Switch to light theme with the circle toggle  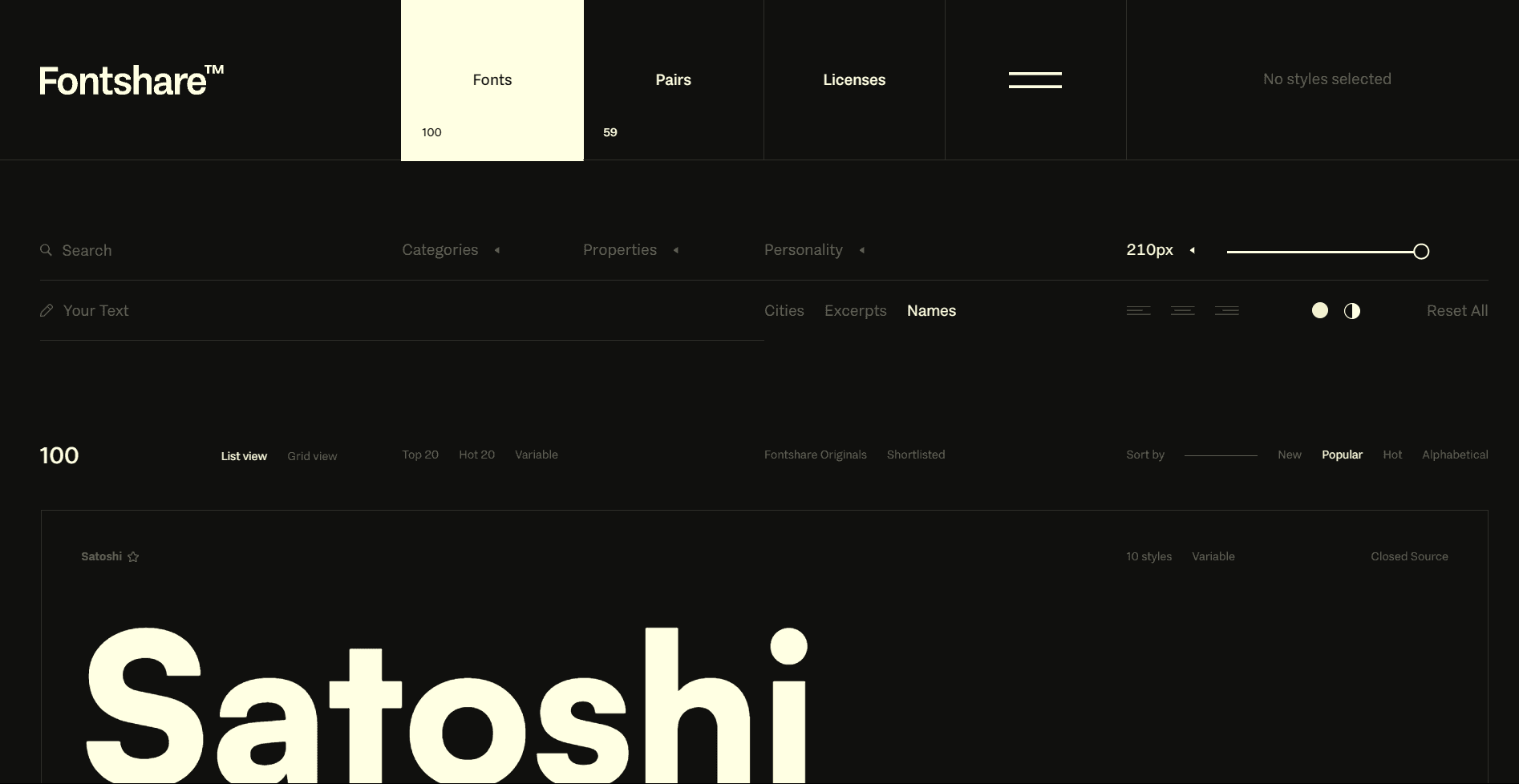[x=1319, y=311]
